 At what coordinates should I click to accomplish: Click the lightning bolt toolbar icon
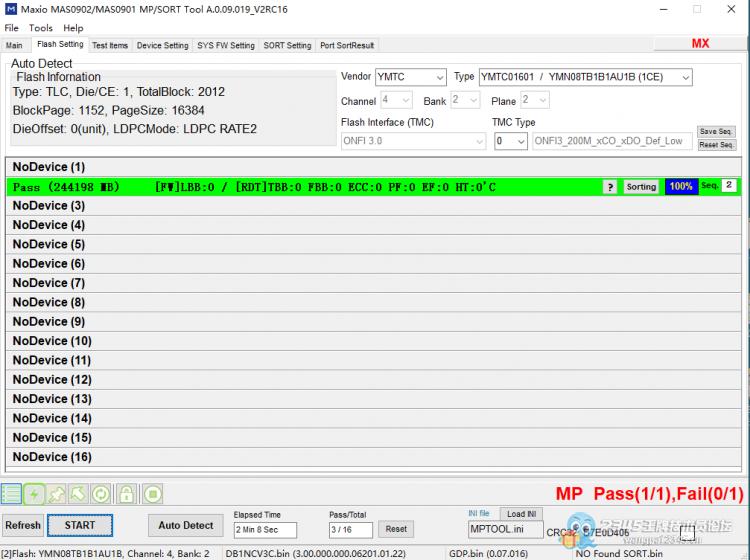(34, 494)
